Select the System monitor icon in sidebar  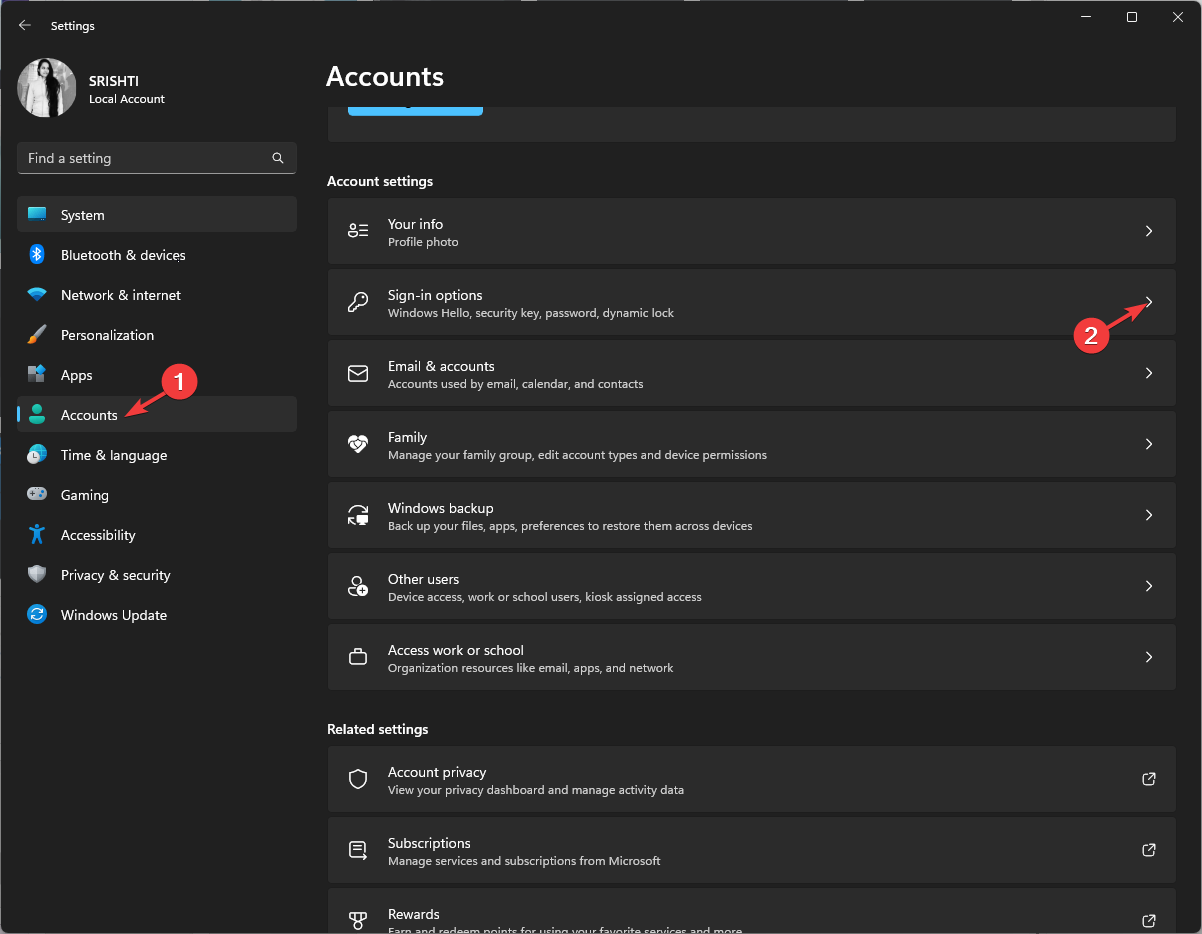tap(37, 215)
